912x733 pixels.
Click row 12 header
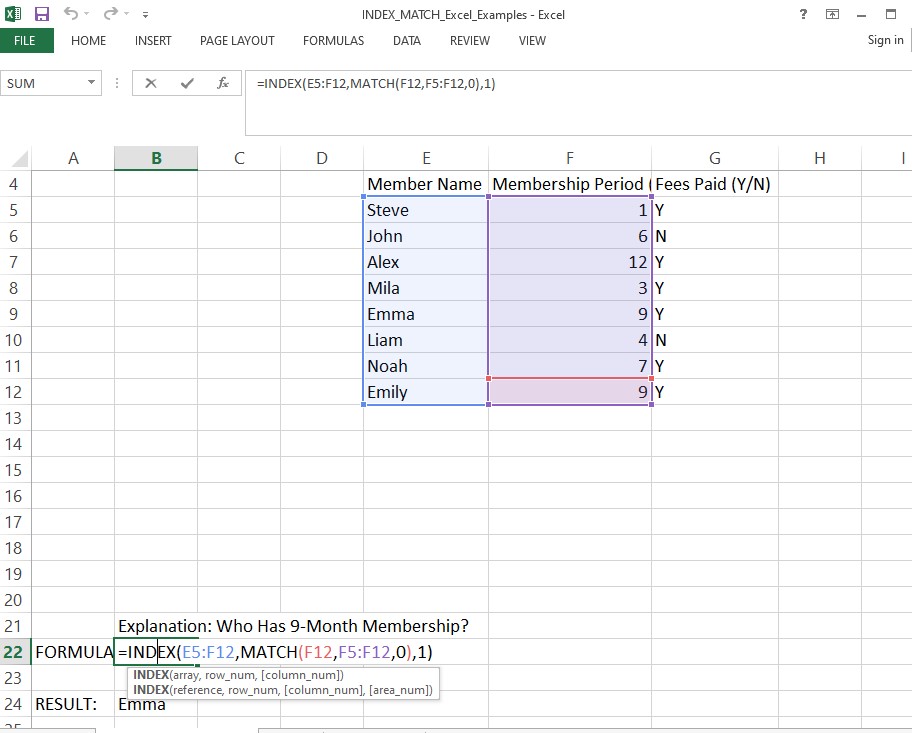tap(14, 392)
